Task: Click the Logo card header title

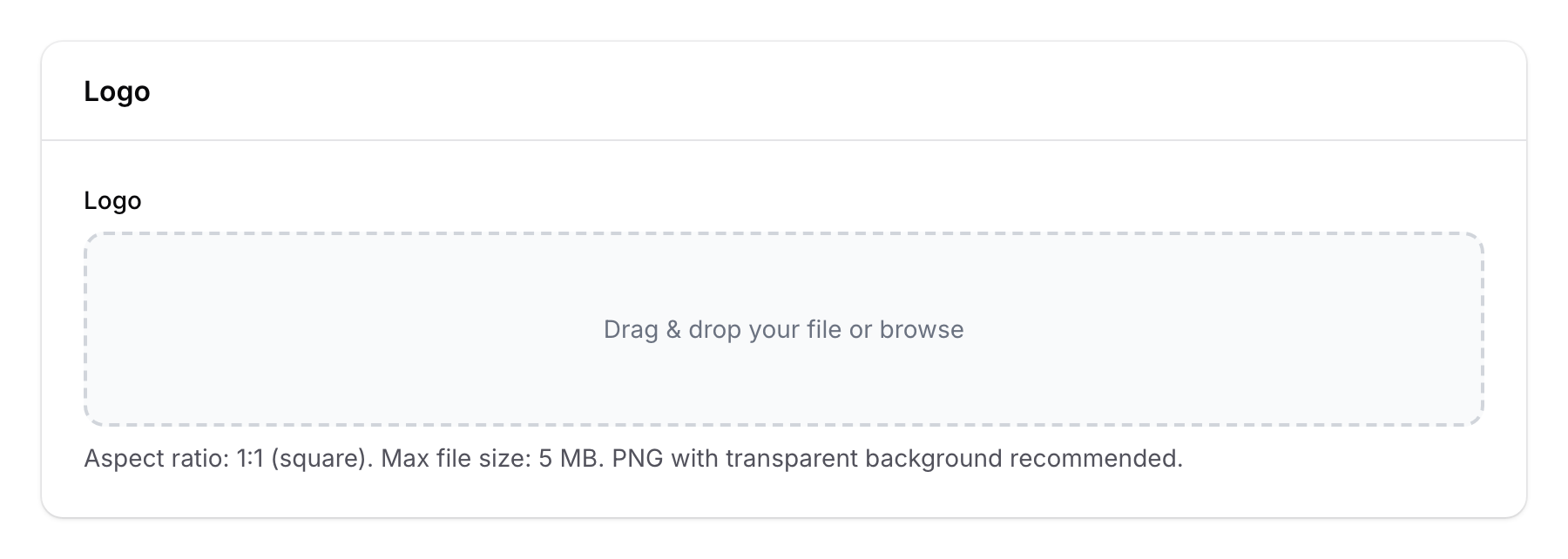Action: click(116, 91)
